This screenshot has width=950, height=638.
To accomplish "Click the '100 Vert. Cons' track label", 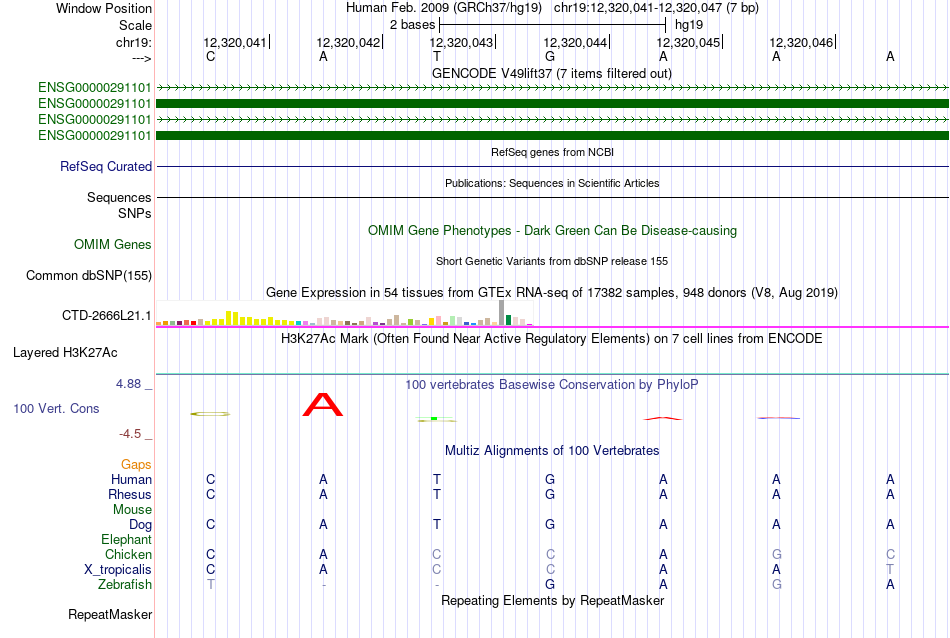I will coord(56,408).
